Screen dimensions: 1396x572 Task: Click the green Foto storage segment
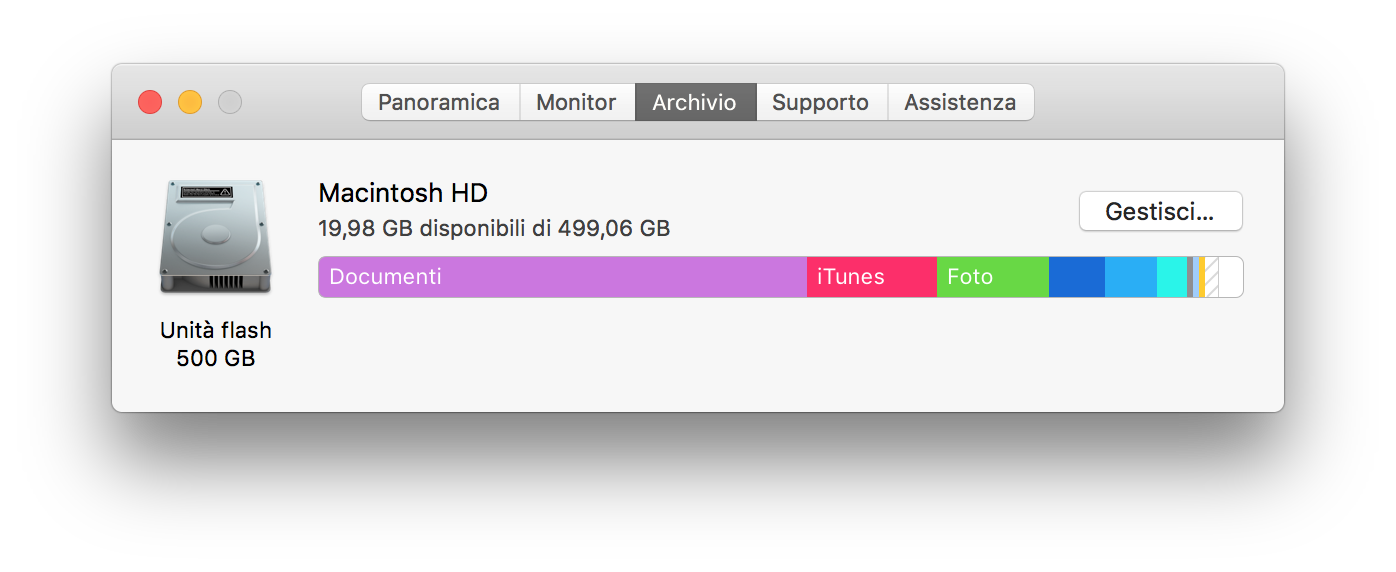point(992,277)
